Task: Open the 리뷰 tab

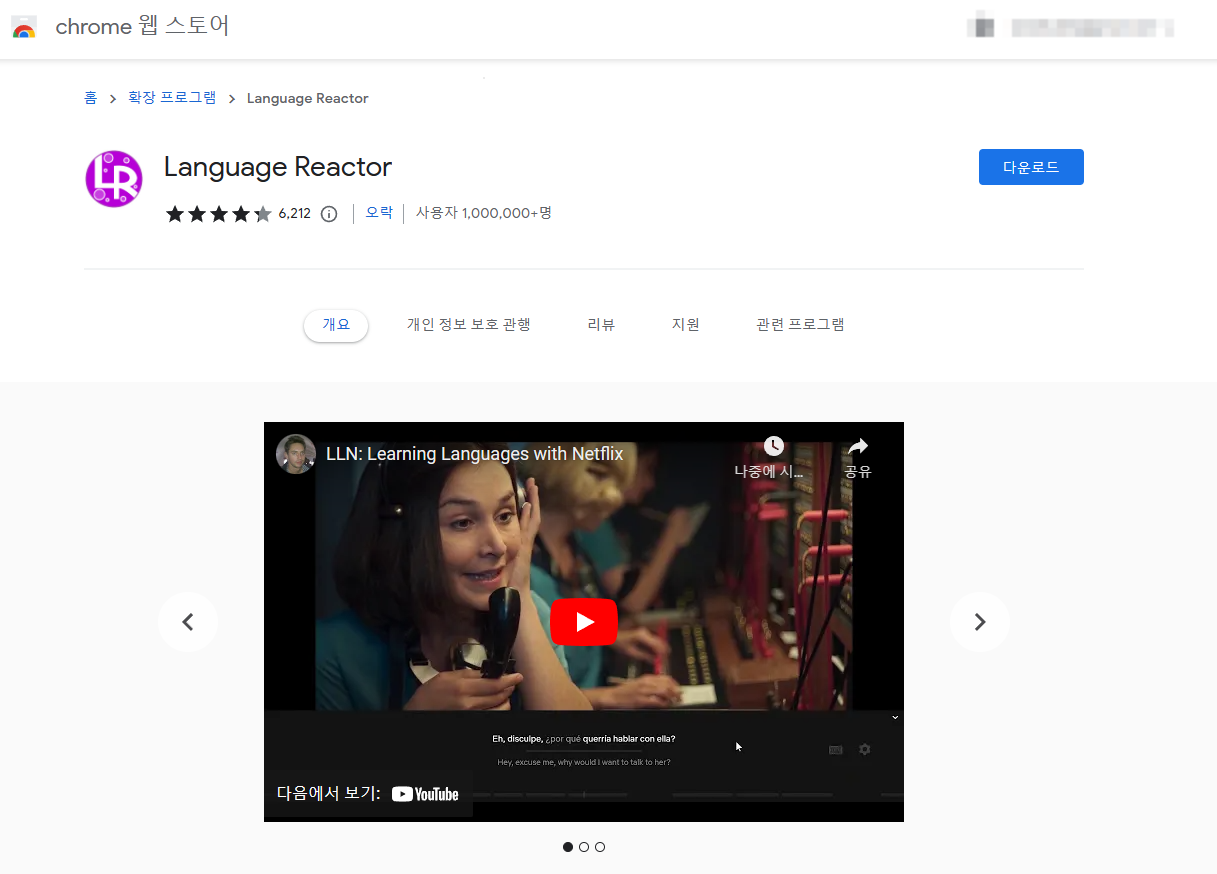Action: 601,325
